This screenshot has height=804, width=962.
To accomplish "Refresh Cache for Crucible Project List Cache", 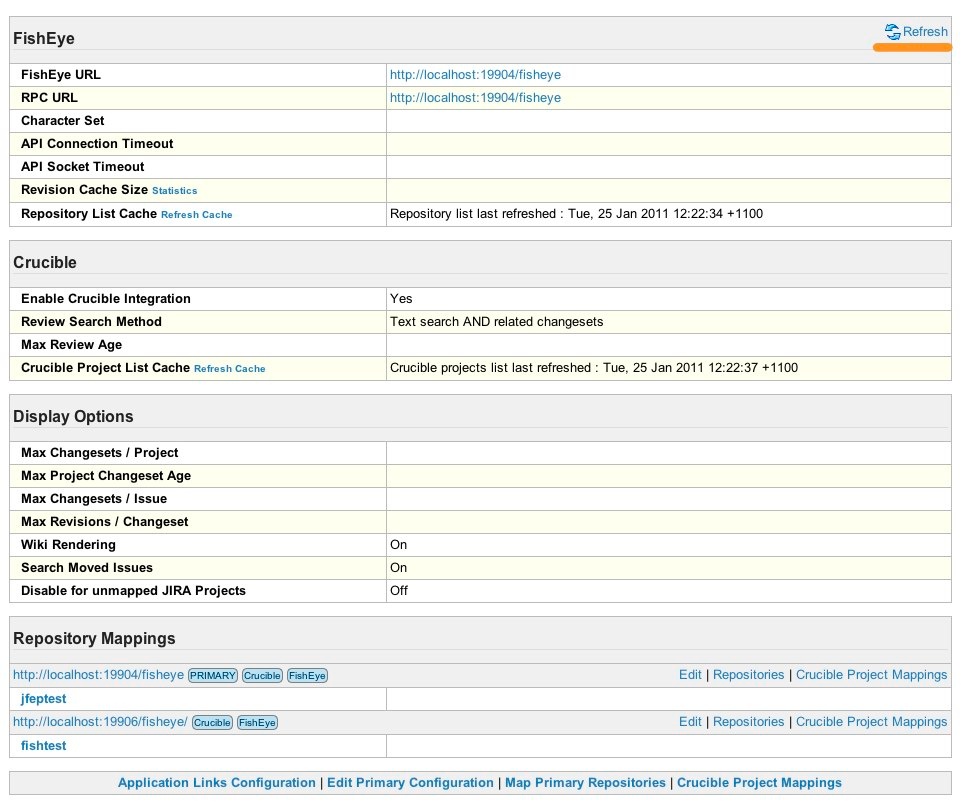I will pyautogui.click(x=229, y=369).
